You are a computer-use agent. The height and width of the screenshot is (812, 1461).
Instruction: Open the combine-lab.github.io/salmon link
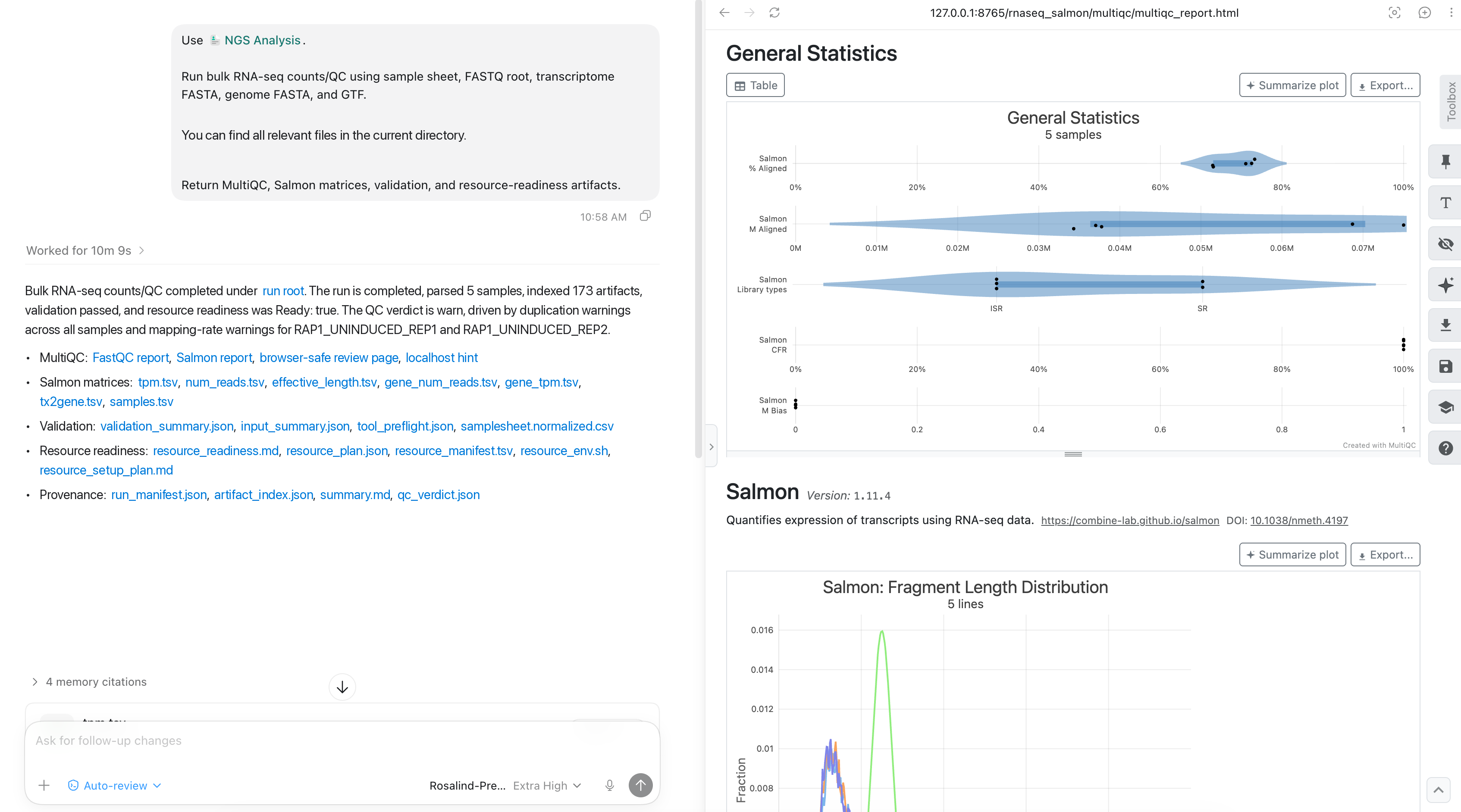point(1130,521)
